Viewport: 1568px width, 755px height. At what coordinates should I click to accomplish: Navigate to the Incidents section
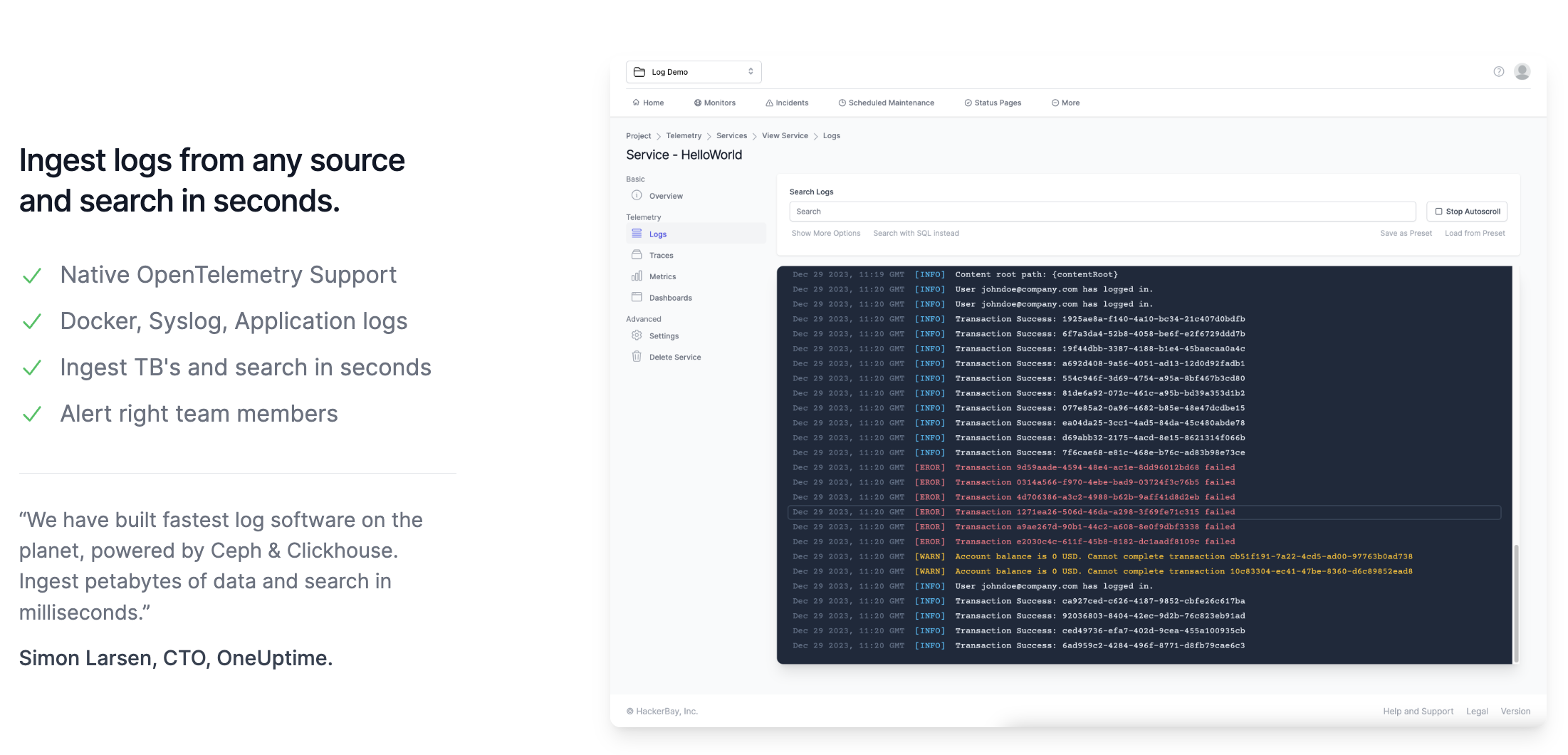[x=787, y=103]
